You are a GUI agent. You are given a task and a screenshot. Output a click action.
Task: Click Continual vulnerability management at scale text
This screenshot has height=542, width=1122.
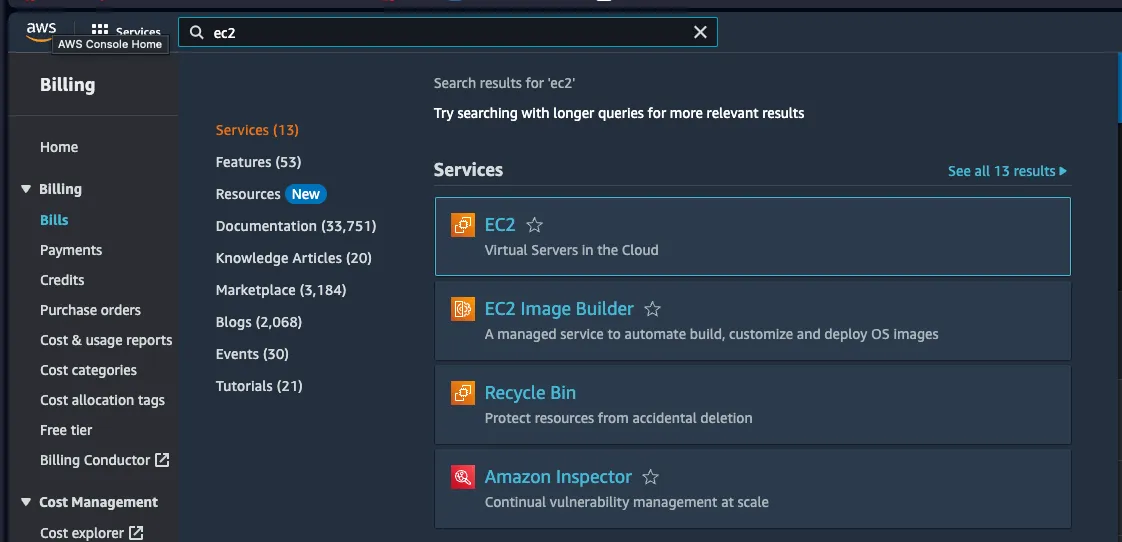coord(626,502)
